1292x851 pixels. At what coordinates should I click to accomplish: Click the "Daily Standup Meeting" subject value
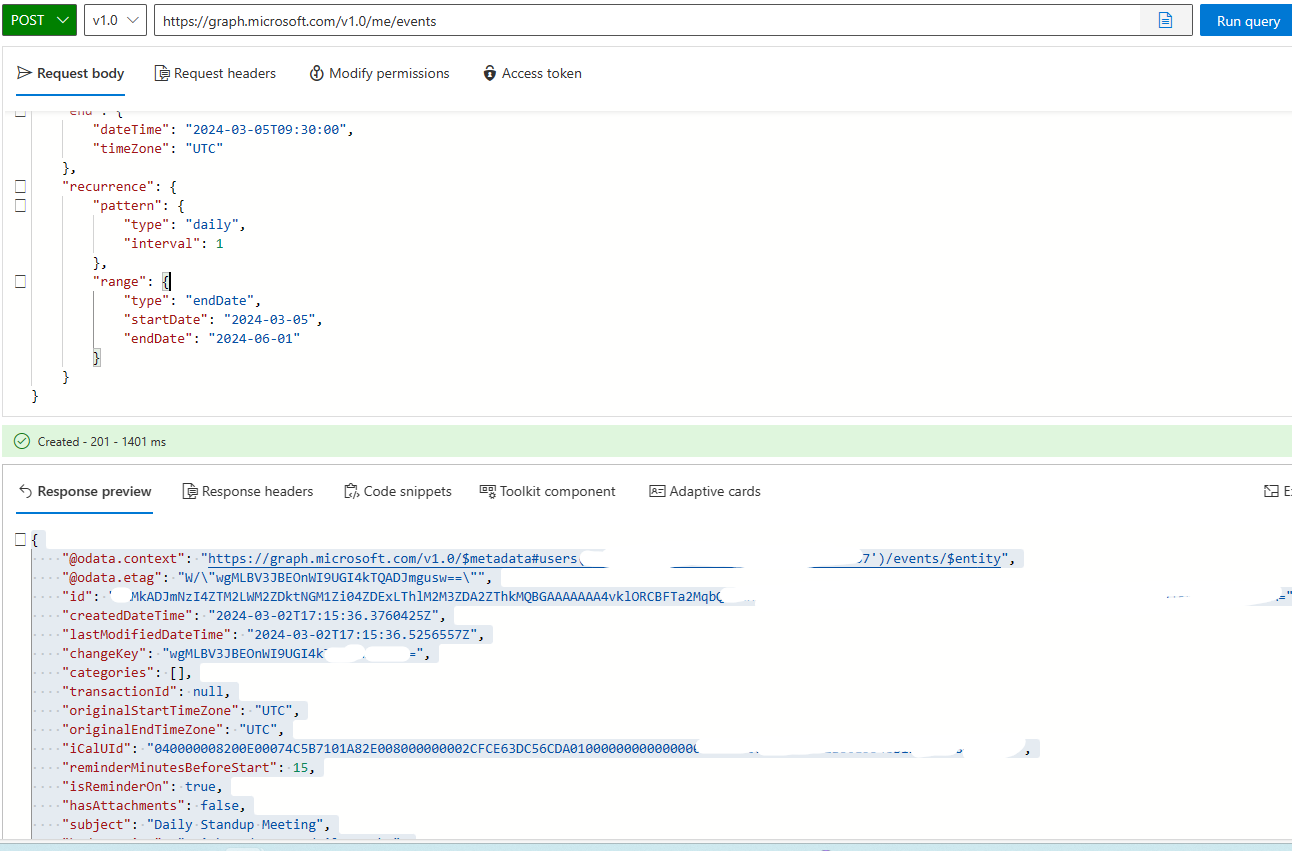click(239, 825)
